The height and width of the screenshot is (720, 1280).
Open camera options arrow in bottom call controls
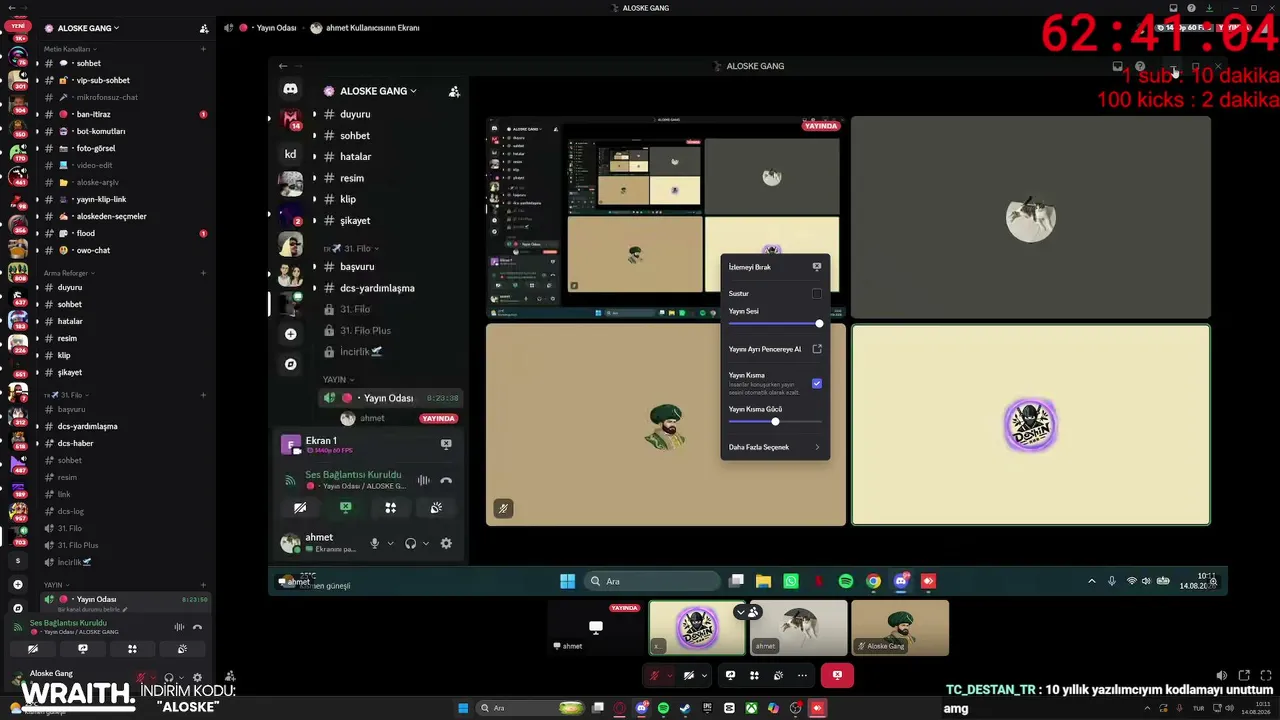(704, 675)
